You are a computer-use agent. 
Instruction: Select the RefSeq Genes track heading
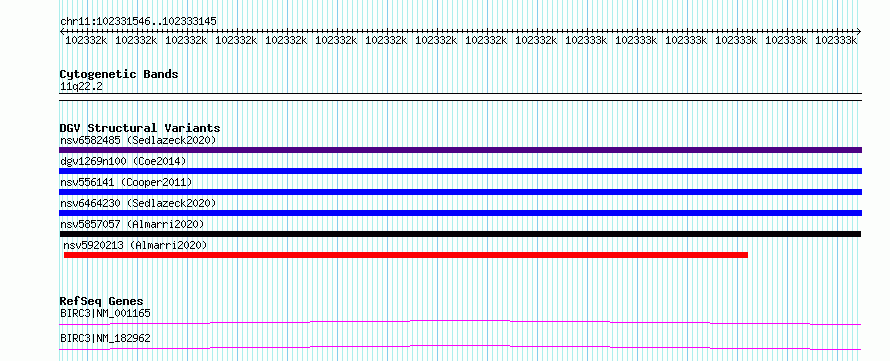pos(102,301)
